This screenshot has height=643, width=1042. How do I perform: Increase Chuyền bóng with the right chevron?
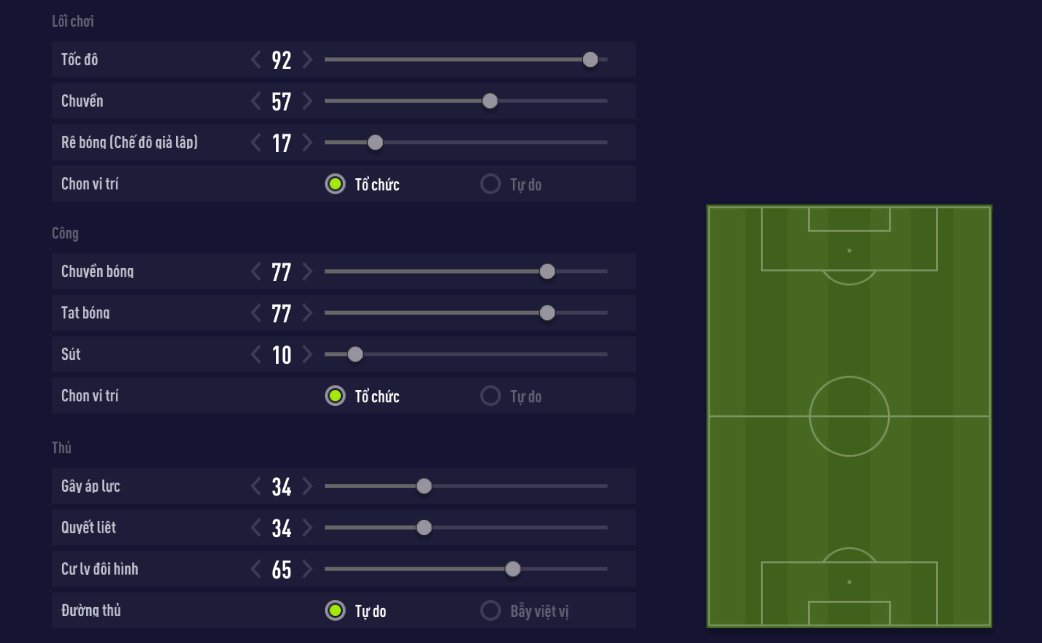tap(306, 272)
